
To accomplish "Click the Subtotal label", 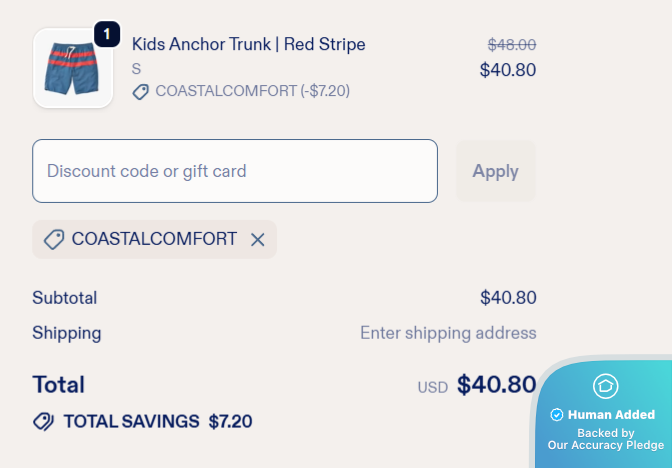I will coord(65,298).
